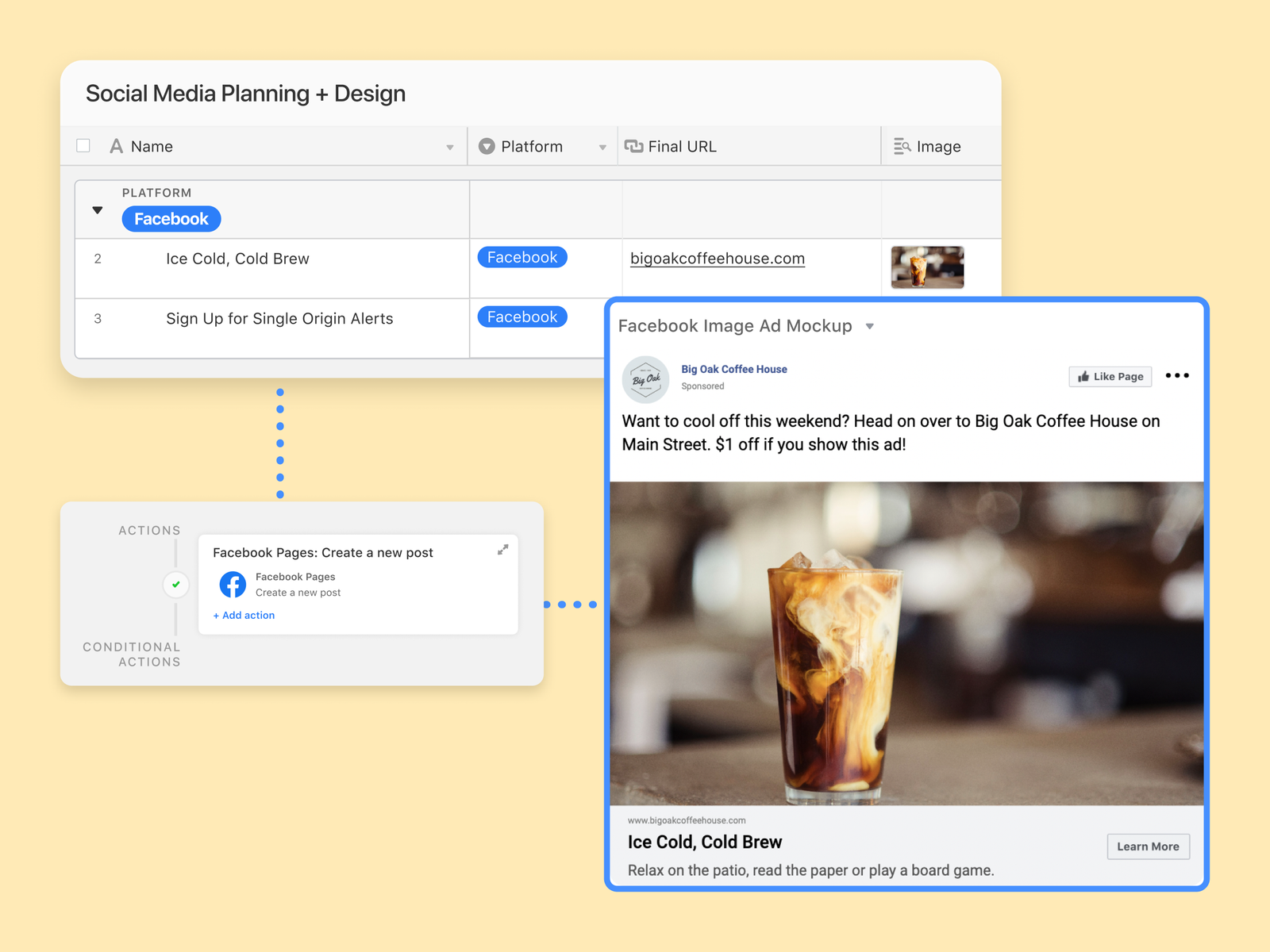
Task: Collapse the Facebook platform group triangle
Action: pyautogui.click(x=98, y=210)
